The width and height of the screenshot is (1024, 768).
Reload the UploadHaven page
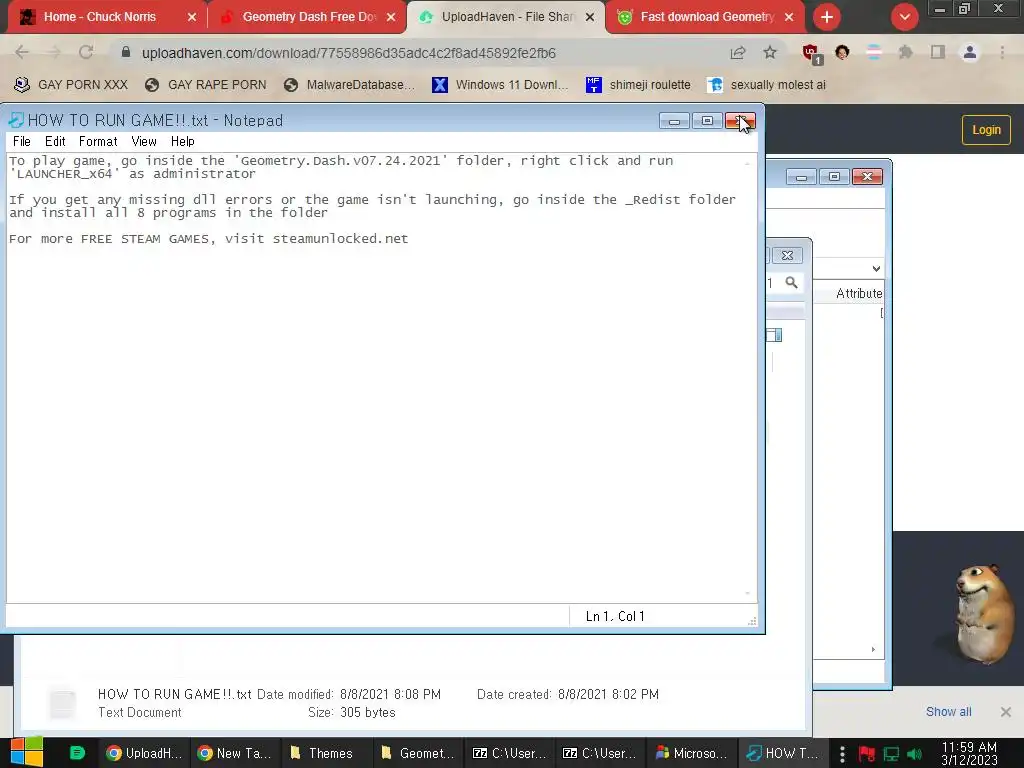click(86, 53)
